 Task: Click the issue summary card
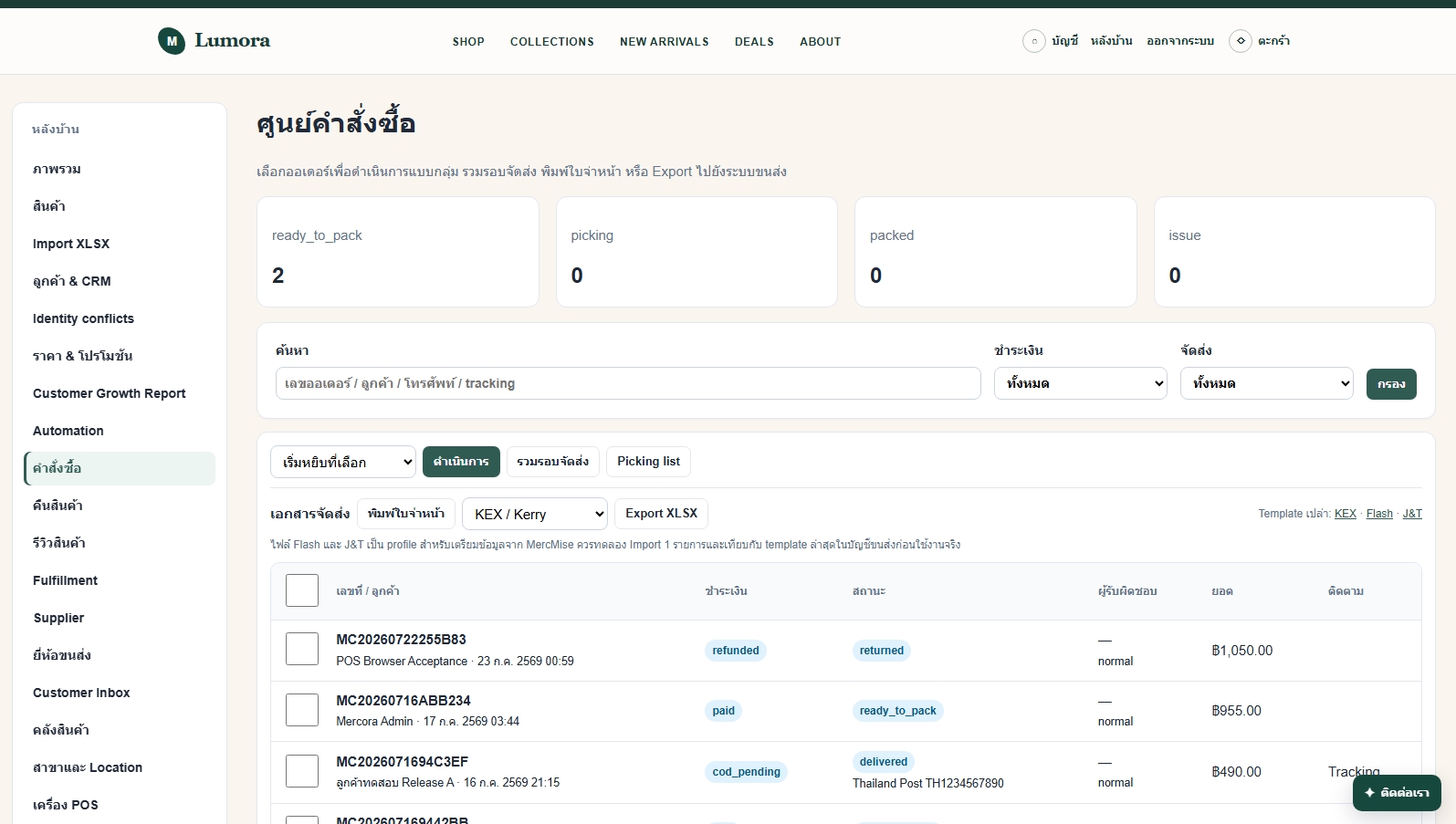click(x=1294, y=252)
